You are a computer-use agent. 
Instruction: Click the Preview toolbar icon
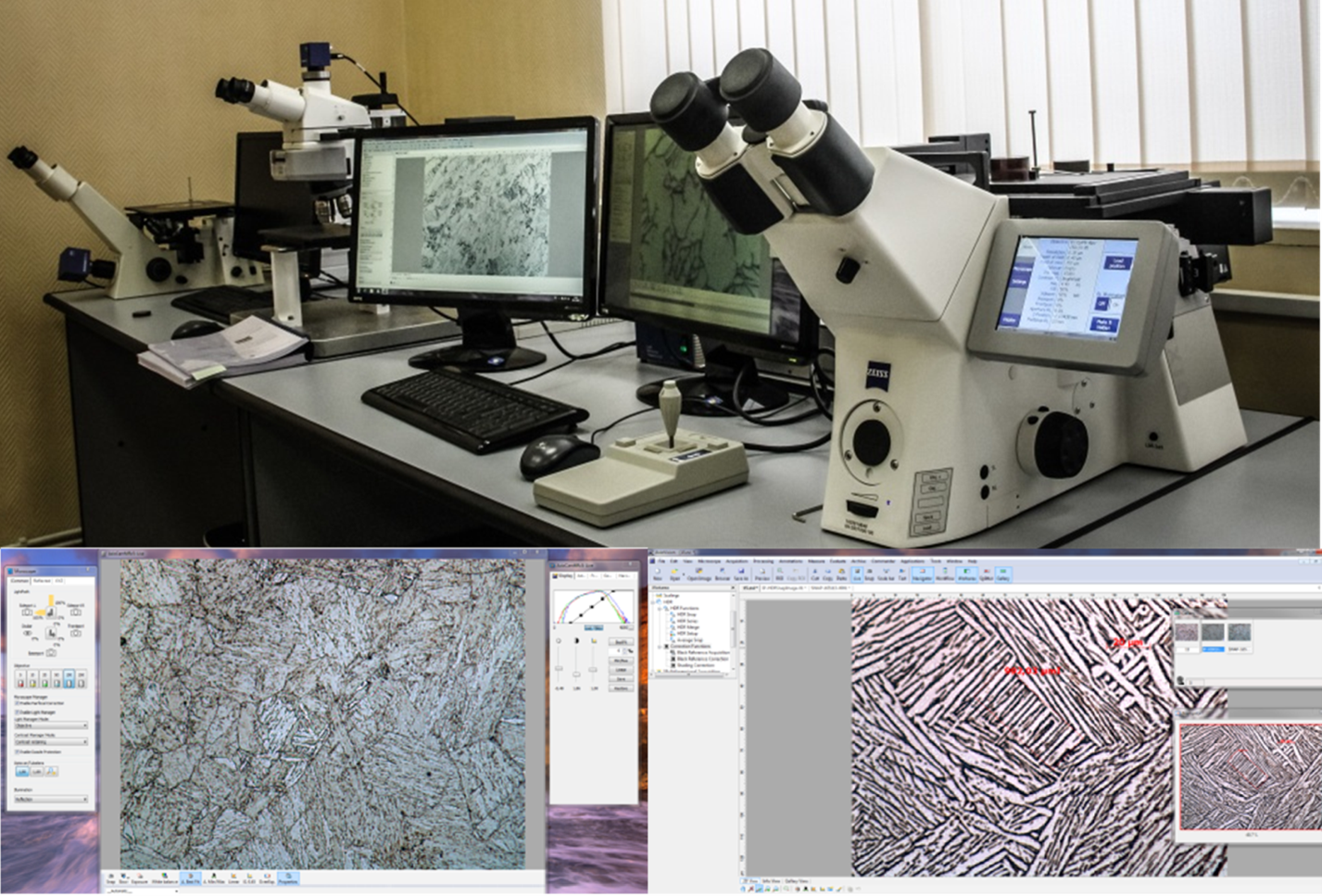[762, 574]
